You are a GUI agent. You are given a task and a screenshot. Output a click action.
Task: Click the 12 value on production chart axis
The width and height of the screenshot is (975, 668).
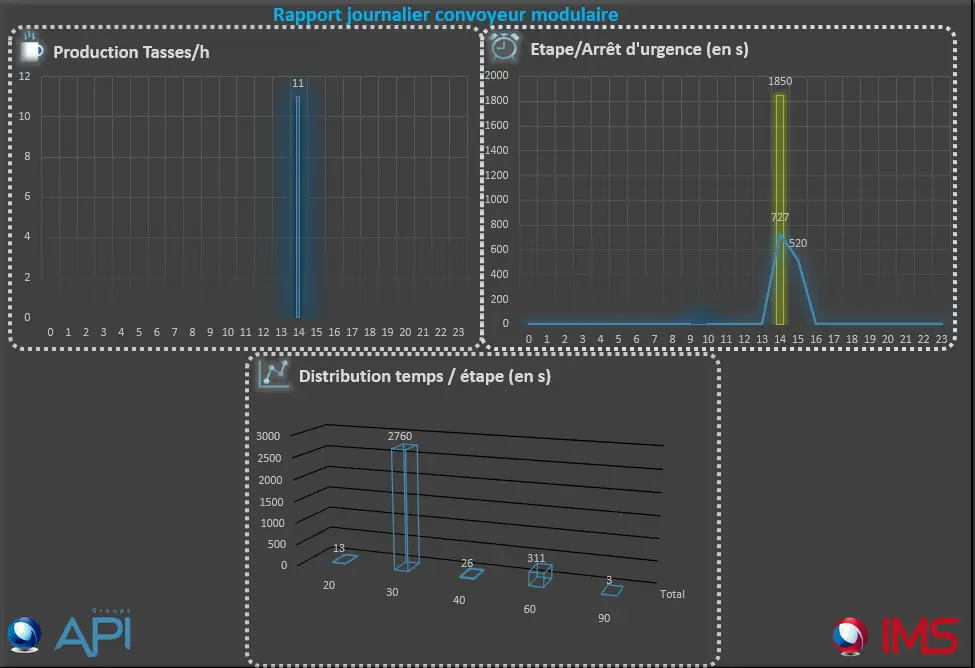(24, 77)
